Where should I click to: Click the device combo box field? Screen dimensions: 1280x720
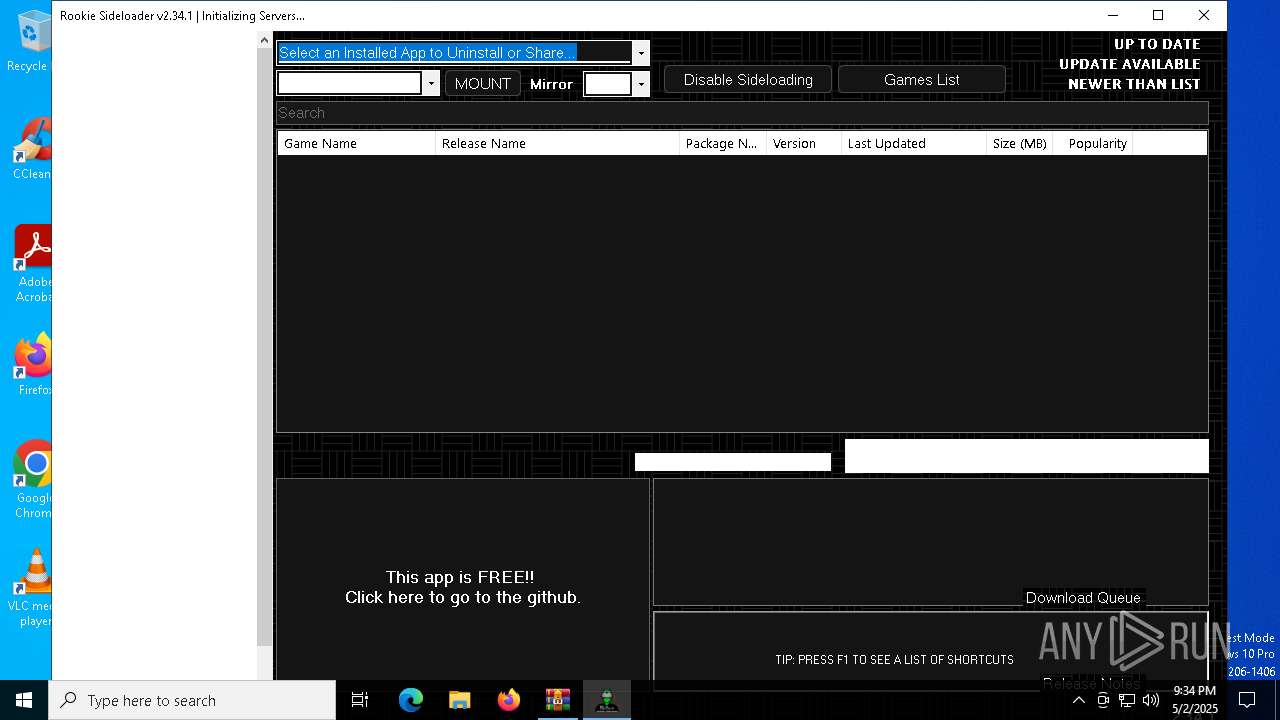click(x=350, y=84)
